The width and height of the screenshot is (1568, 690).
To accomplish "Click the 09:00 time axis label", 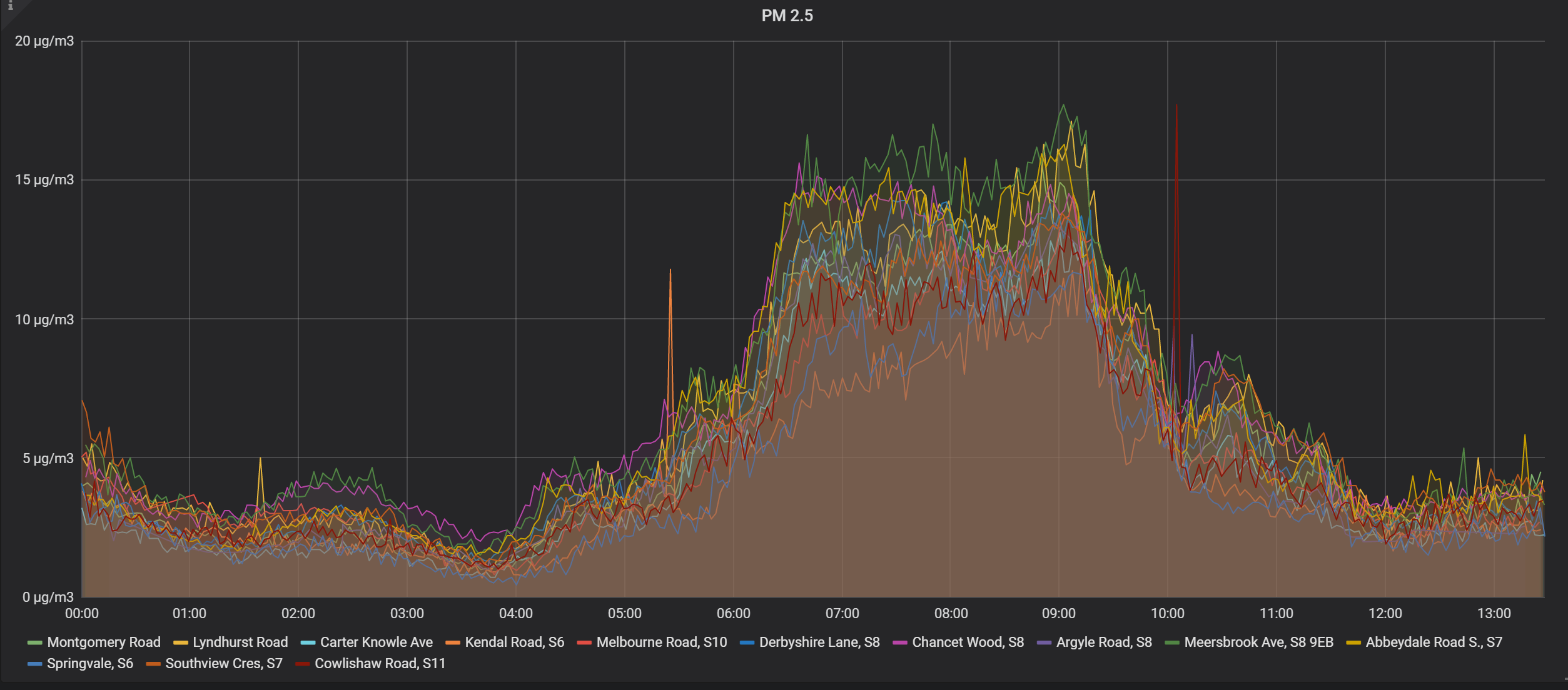I will [x=1059, y=613].
